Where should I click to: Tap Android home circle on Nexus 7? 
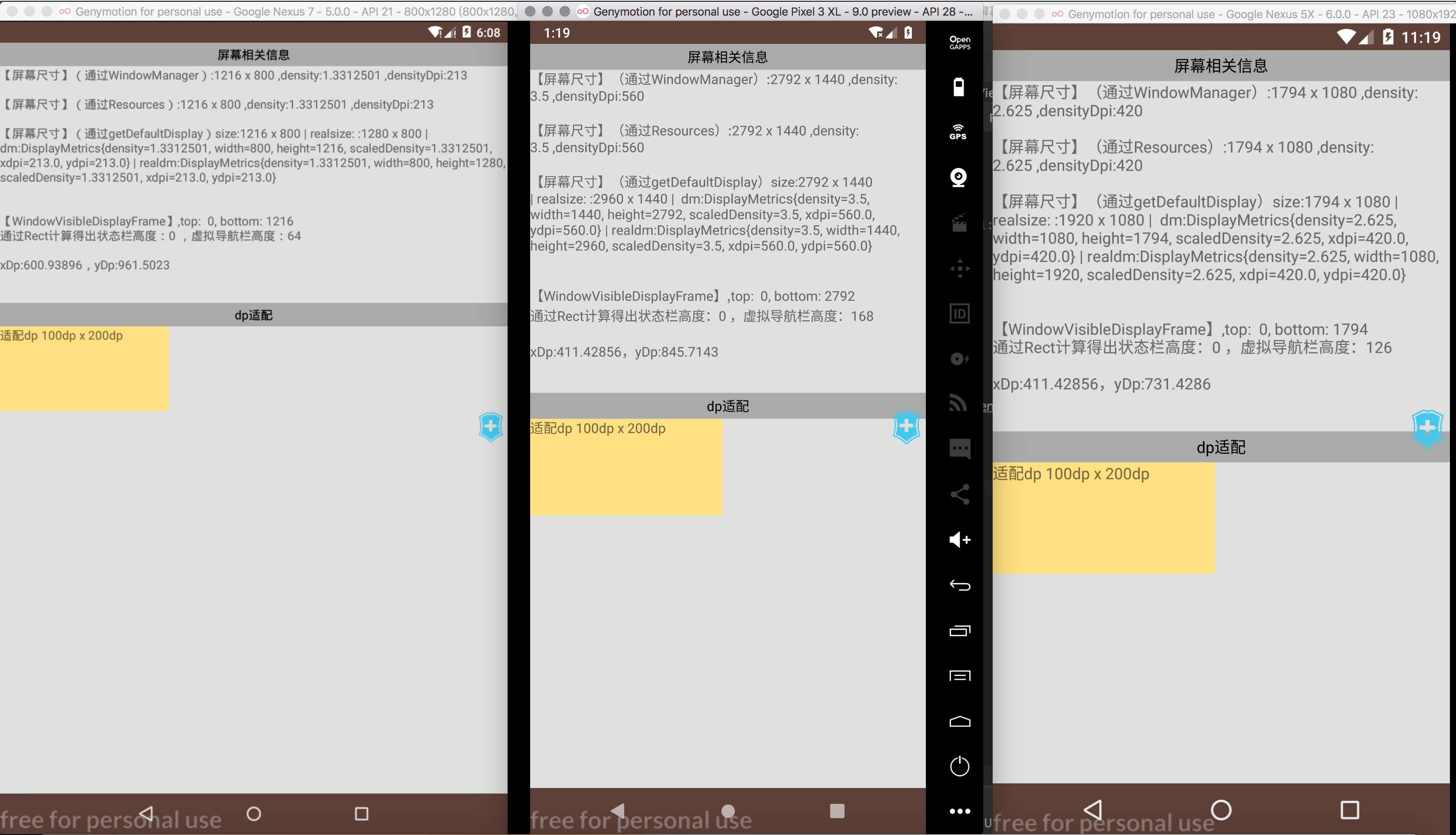coord(253,813)
